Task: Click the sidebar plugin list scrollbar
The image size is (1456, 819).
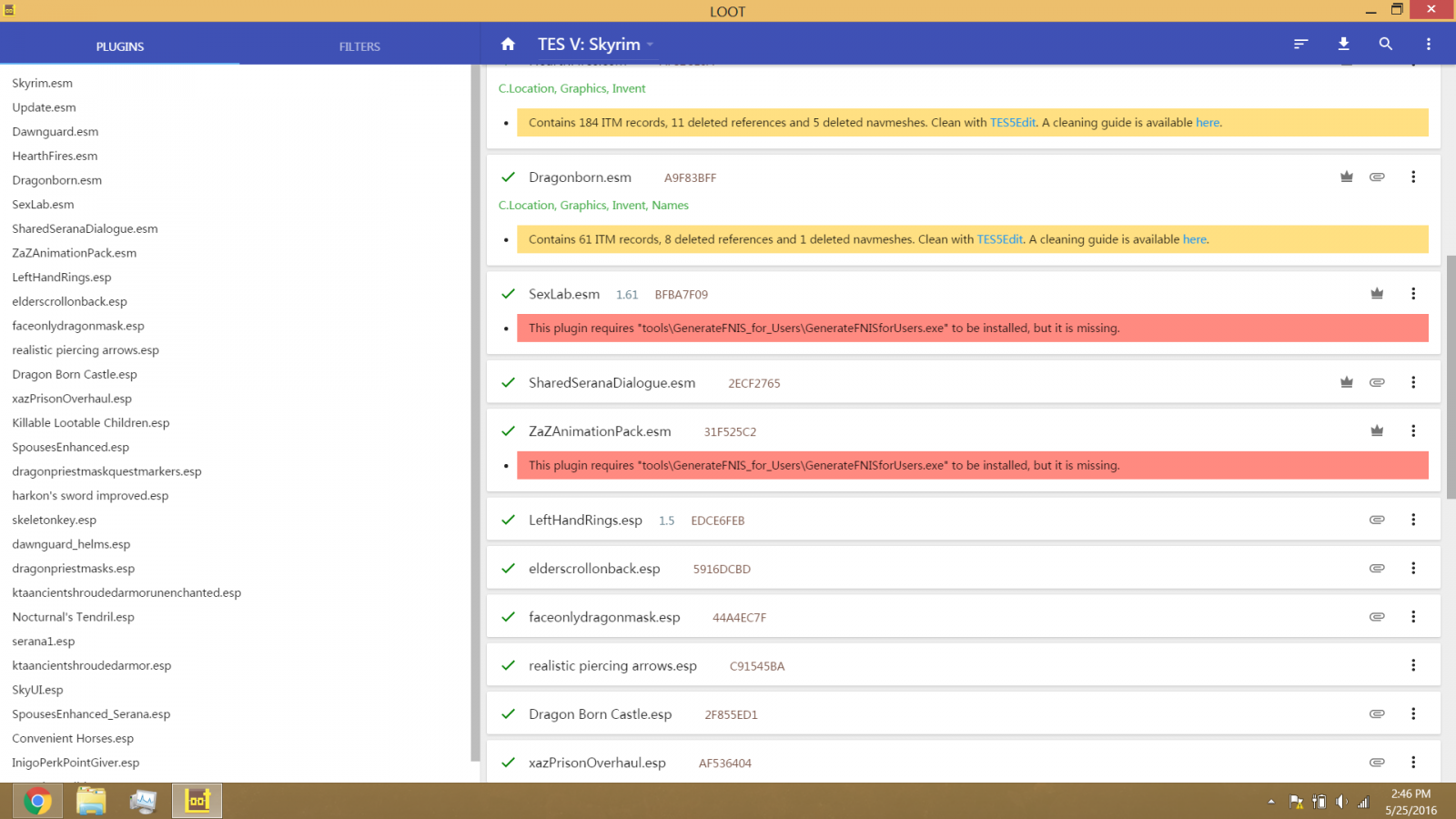Action: (475, 412)
